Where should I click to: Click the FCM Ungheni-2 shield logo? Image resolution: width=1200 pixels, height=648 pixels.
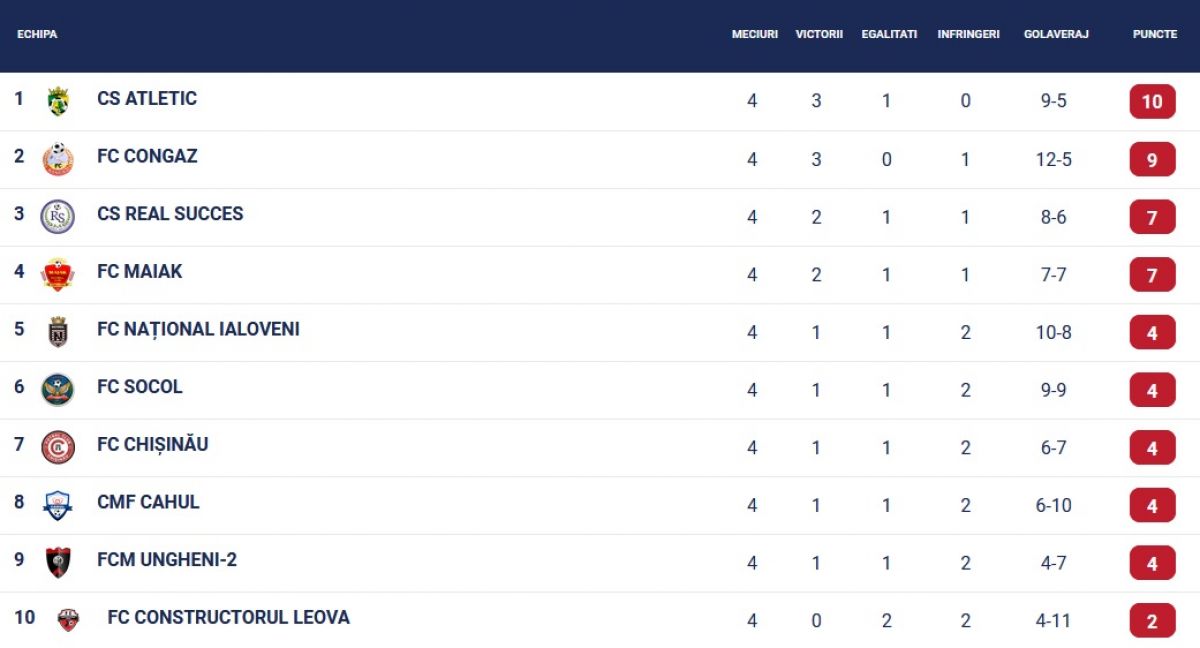tap(58, 563)
